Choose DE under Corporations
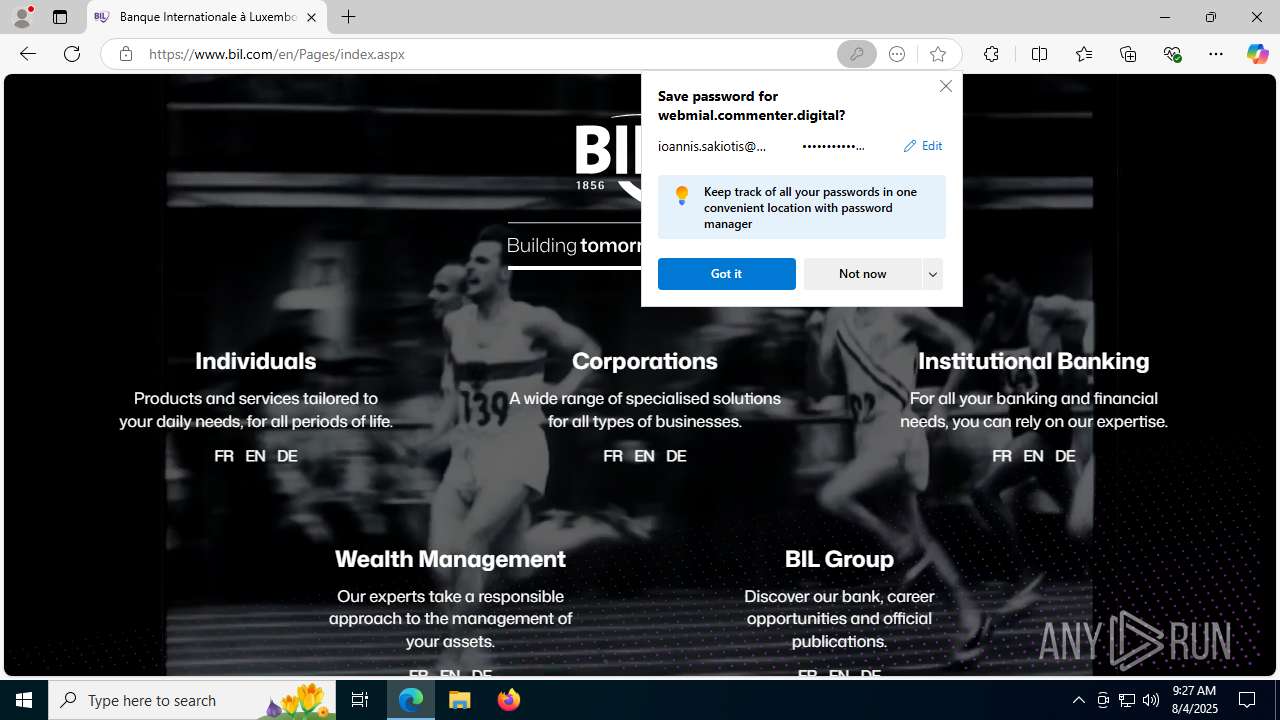Image resolution: width=1280 pixels, height=720 pixels. tap(676, 456)
